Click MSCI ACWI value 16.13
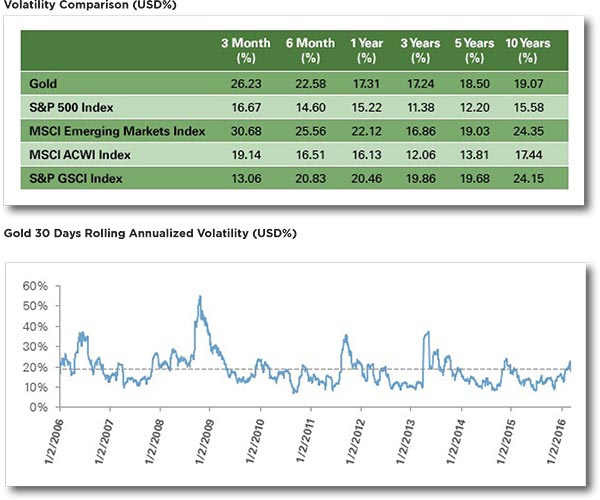600x500 pixels. (367, 155)
